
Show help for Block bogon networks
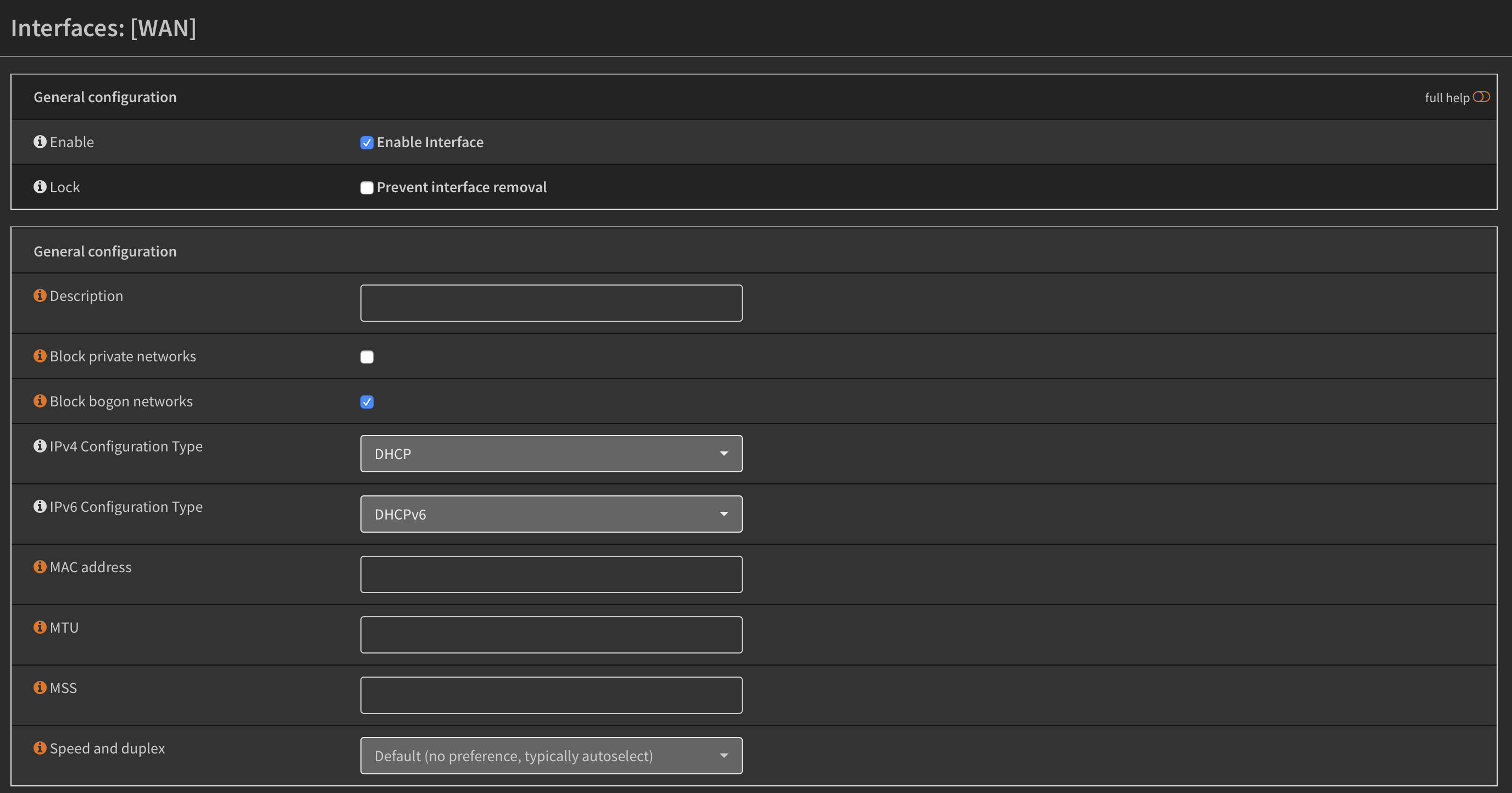coord(40,400)
